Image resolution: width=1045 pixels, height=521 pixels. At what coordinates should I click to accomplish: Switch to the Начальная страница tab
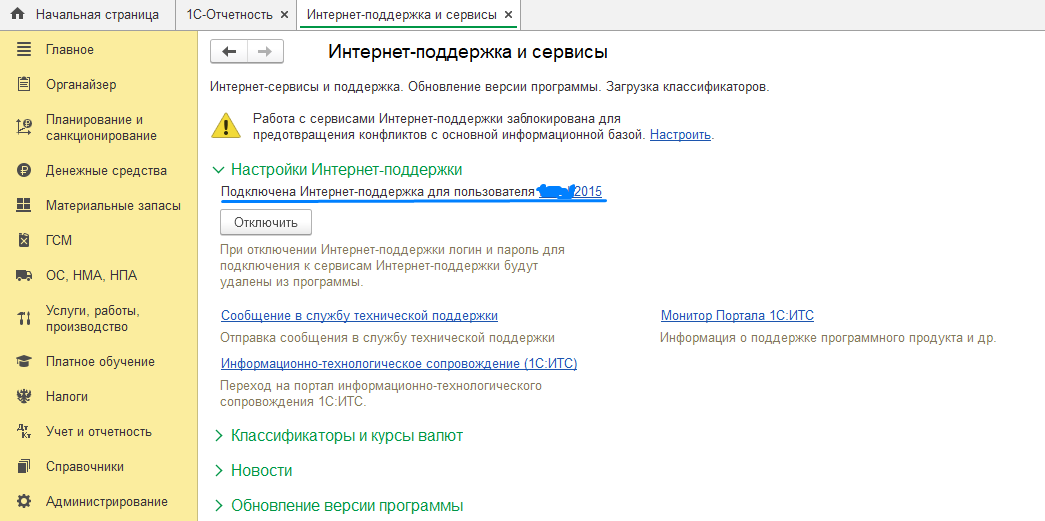pyautogui.click(x=89, y=15)
